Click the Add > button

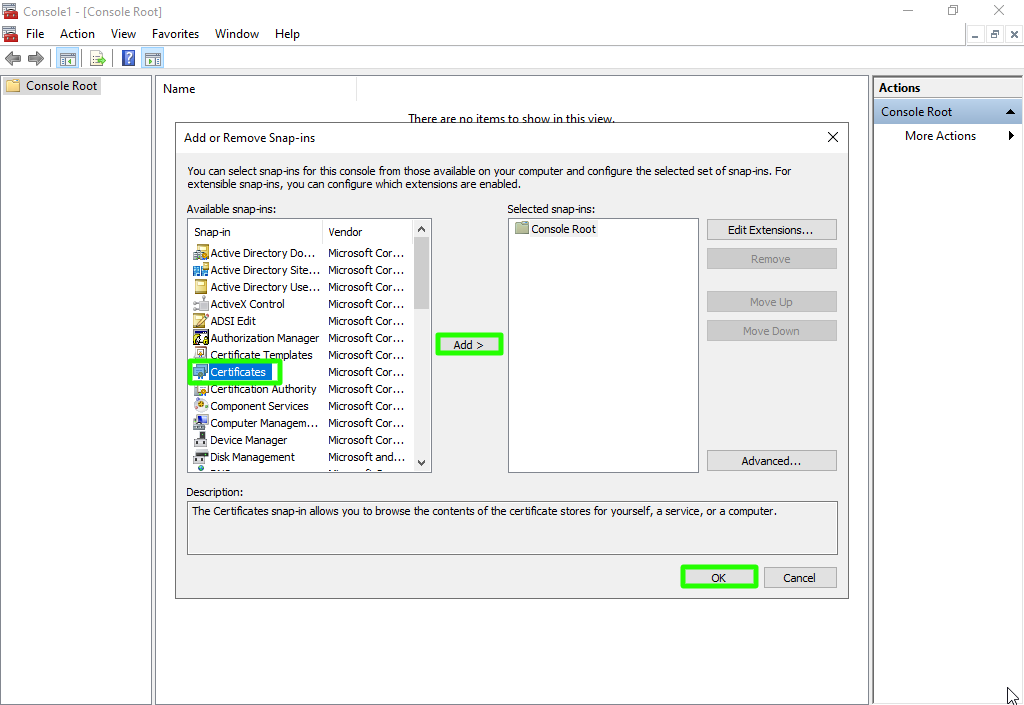click(468, 345)
